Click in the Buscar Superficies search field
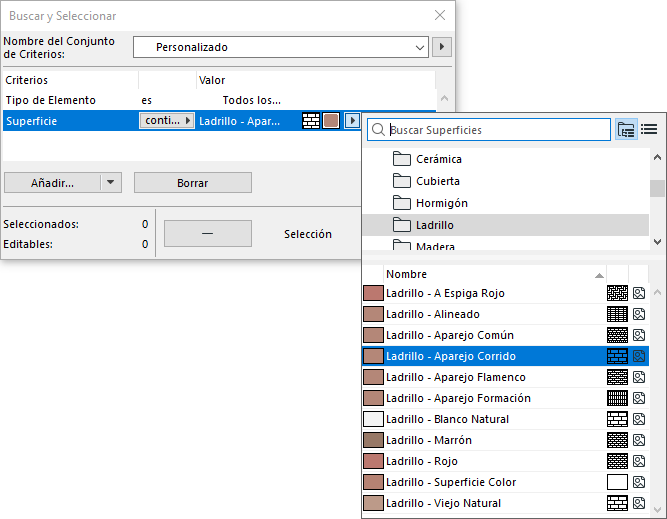The image size is (667, 519). point(489,129)
